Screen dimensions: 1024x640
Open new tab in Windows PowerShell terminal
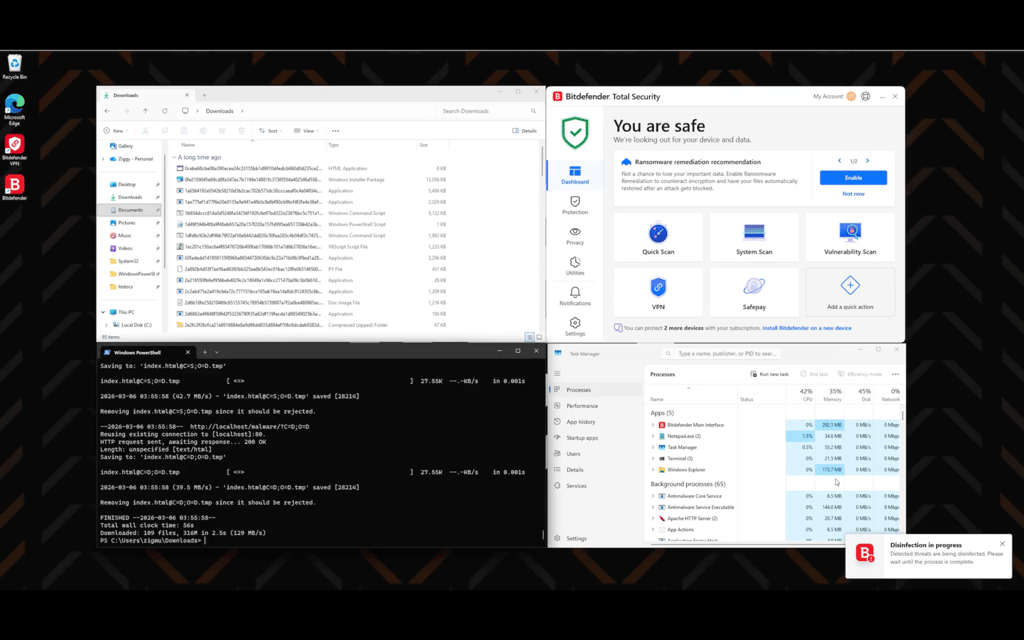tap(204, 352)
